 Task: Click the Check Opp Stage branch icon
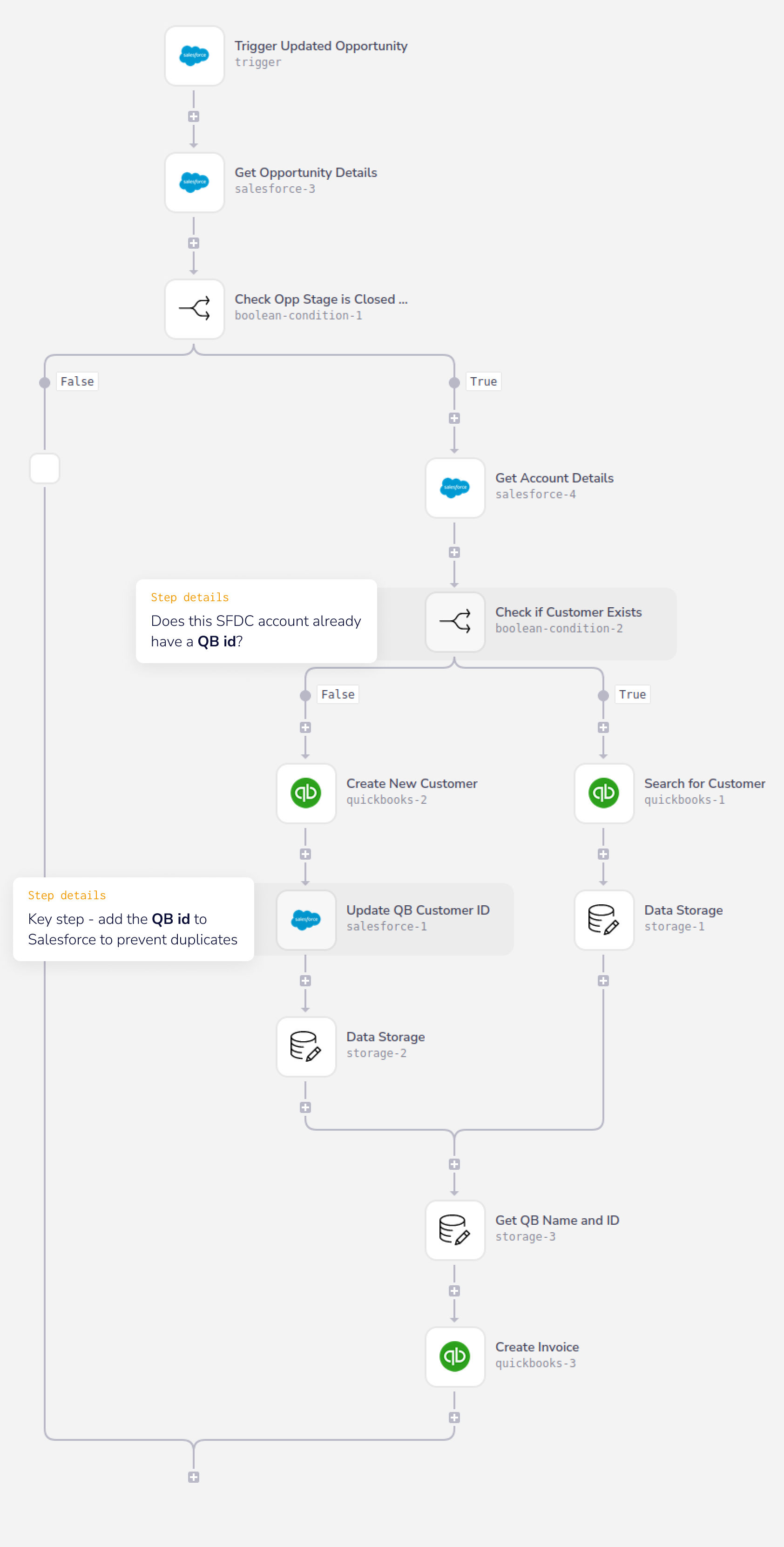pos(193,309)
